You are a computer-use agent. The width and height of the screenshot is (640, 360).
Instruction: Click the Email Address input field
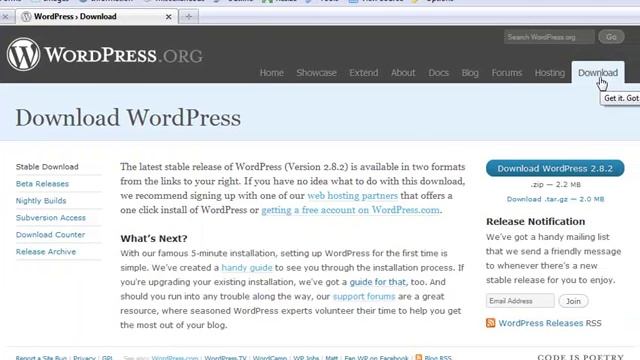520,301
